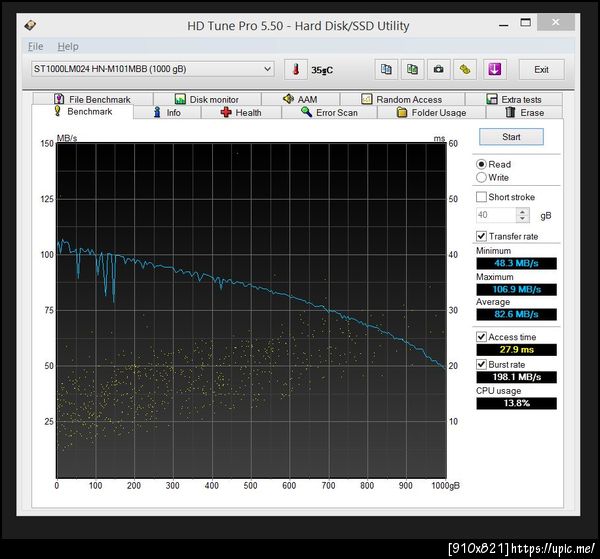Click the copy info to clipboard icon
The image size is (600, 559).
tap(386, 70)
